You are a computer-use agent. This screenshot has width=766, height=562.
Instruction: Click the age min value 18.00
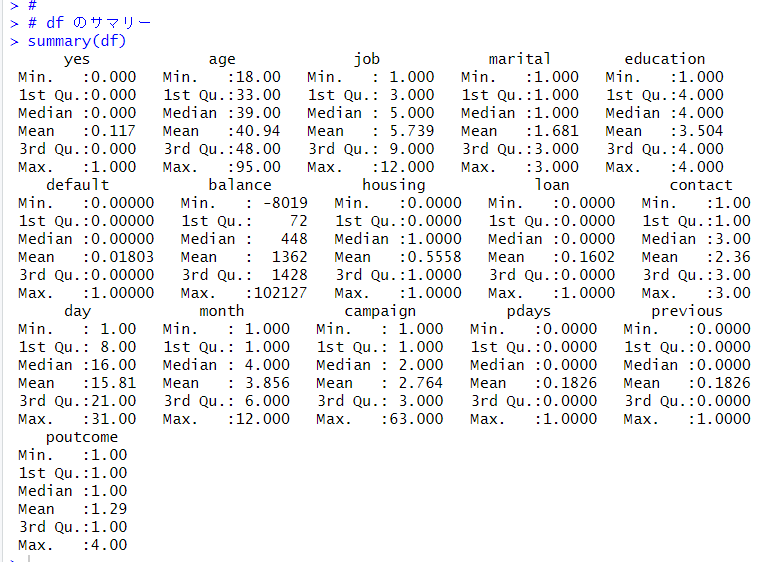[258, 77]
